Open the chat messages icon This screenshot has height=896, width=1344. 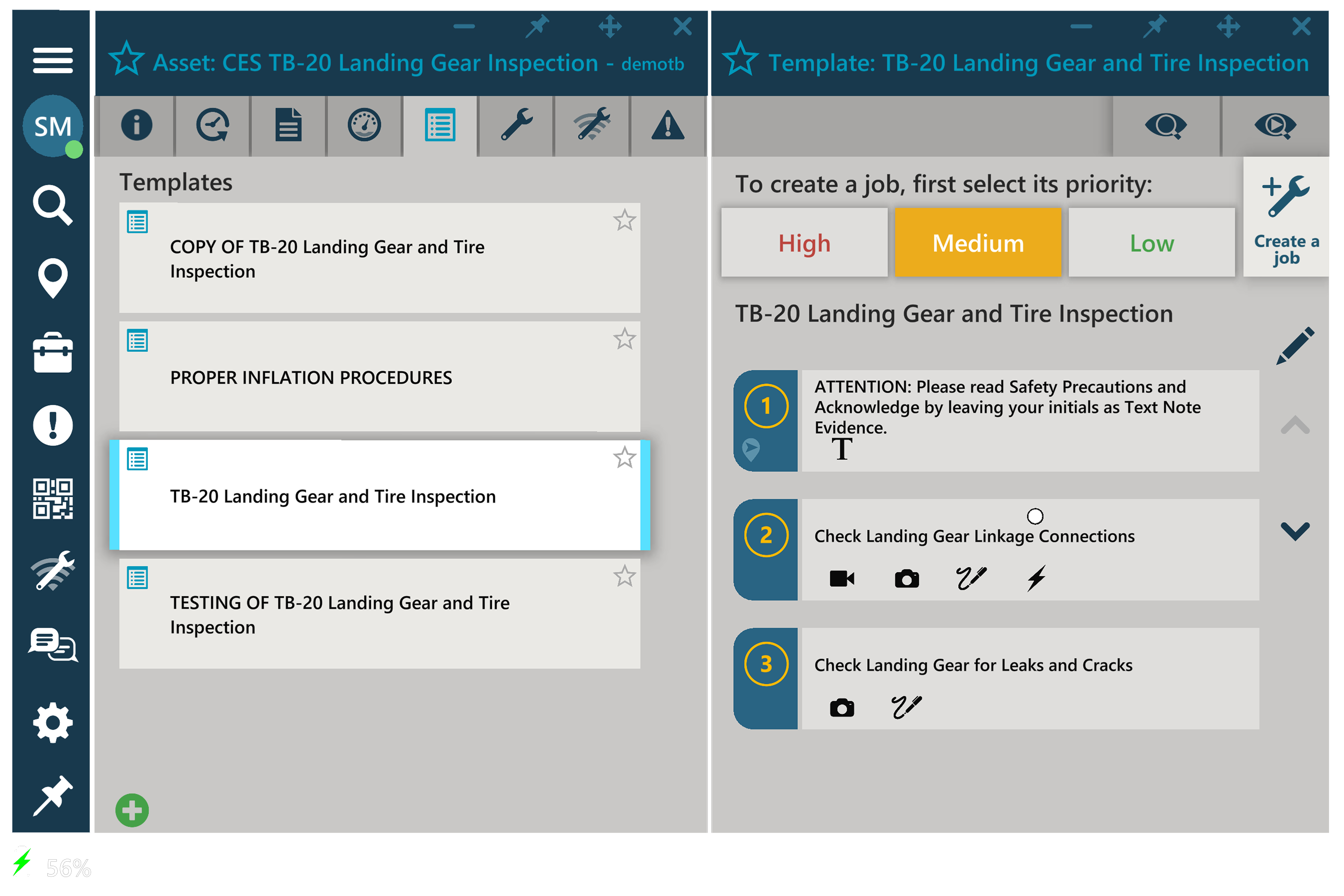click(x=53, y=645)
